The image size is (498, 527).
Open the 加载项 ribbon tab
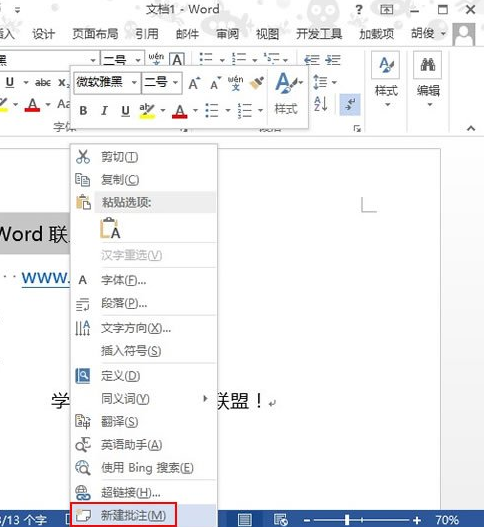(x=376, y=34)
